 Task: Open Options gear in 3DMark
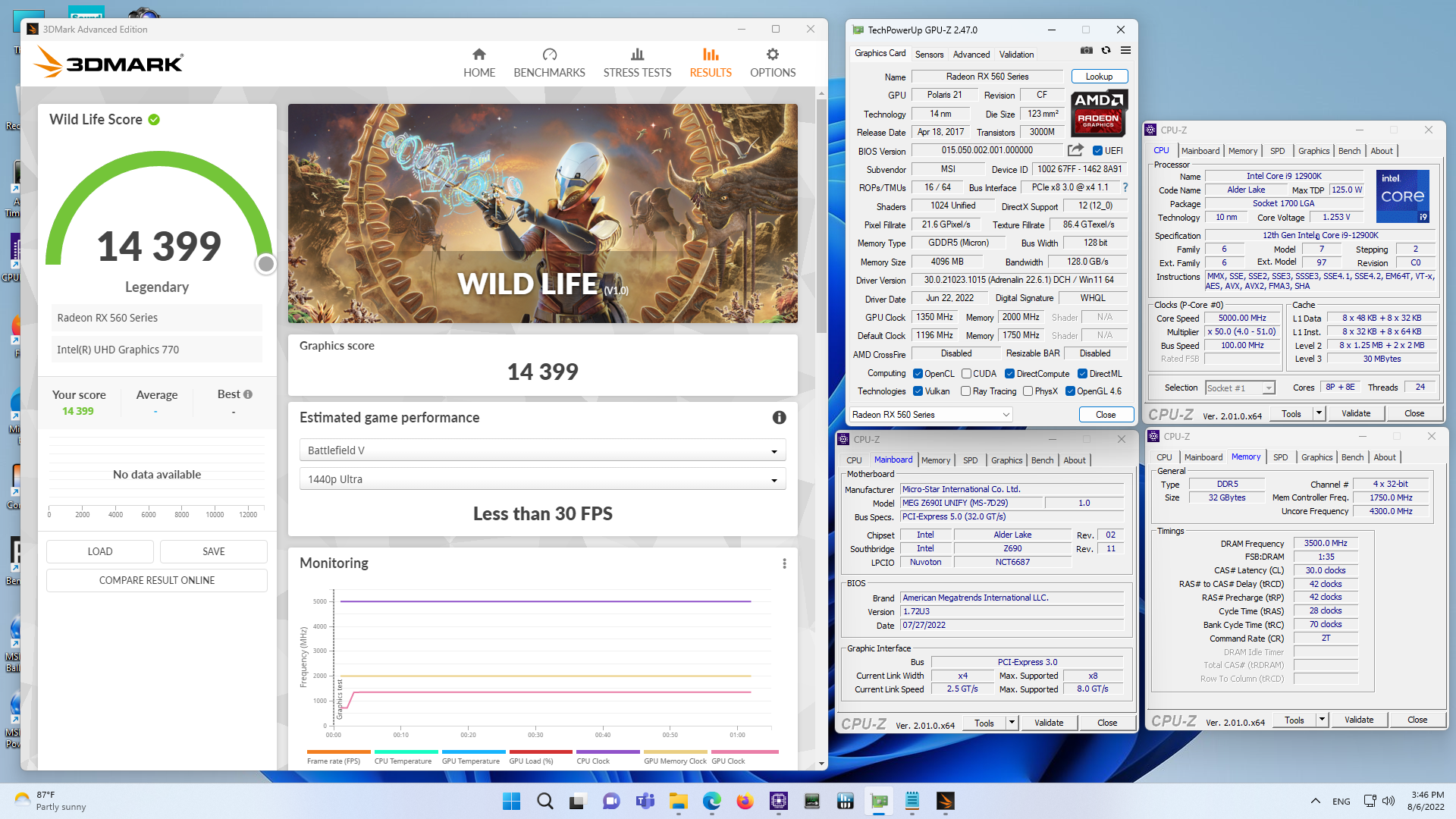click(773, 63)
